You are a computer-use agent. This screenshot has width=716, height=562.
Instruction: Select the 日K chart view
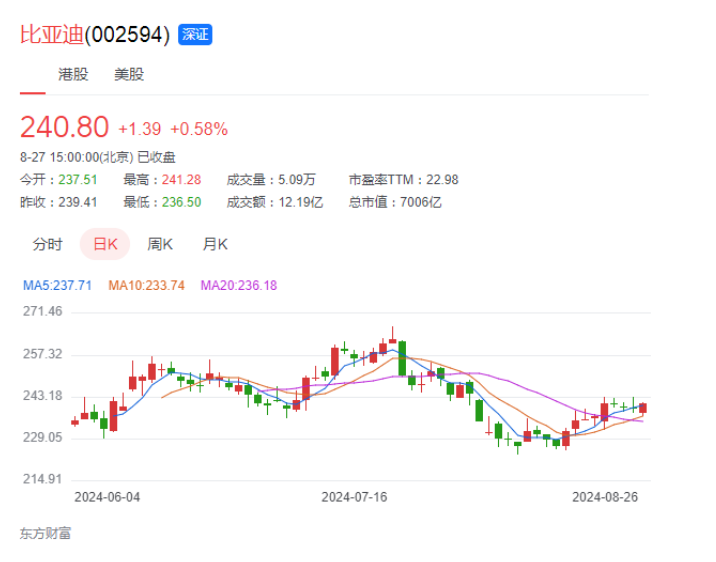pyautogui.click(x=105, y=244)
